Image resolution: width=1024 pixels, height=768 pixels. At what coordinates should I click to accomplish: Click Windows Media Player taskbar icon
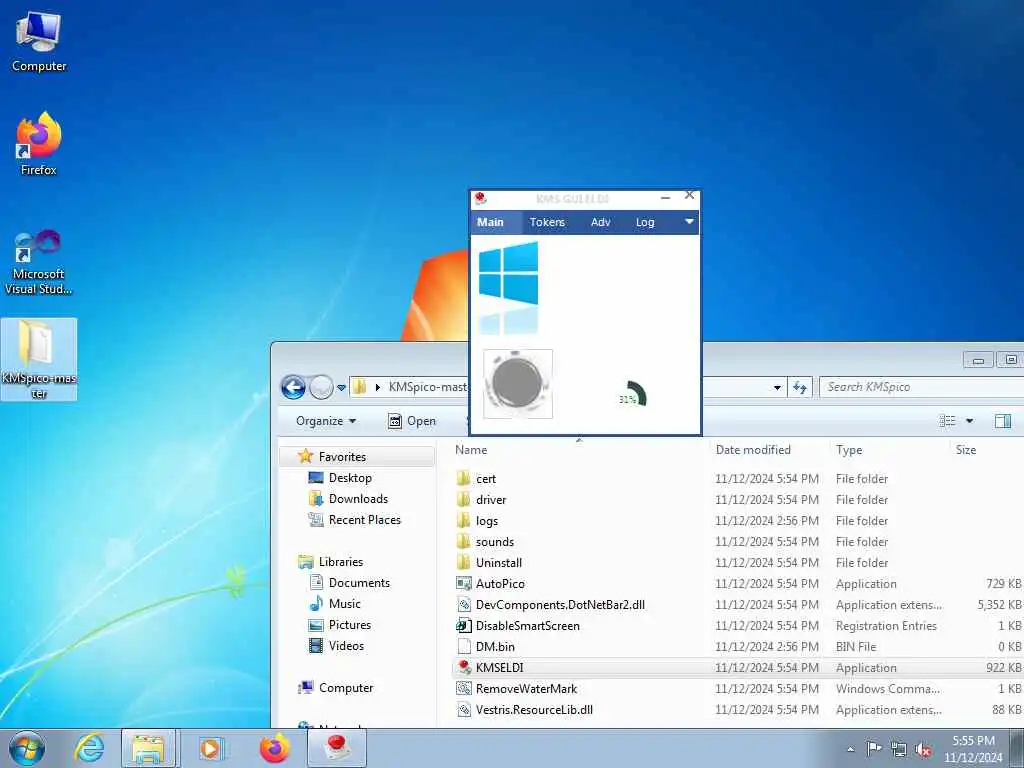pyautogui.click(x=210, y=748)
